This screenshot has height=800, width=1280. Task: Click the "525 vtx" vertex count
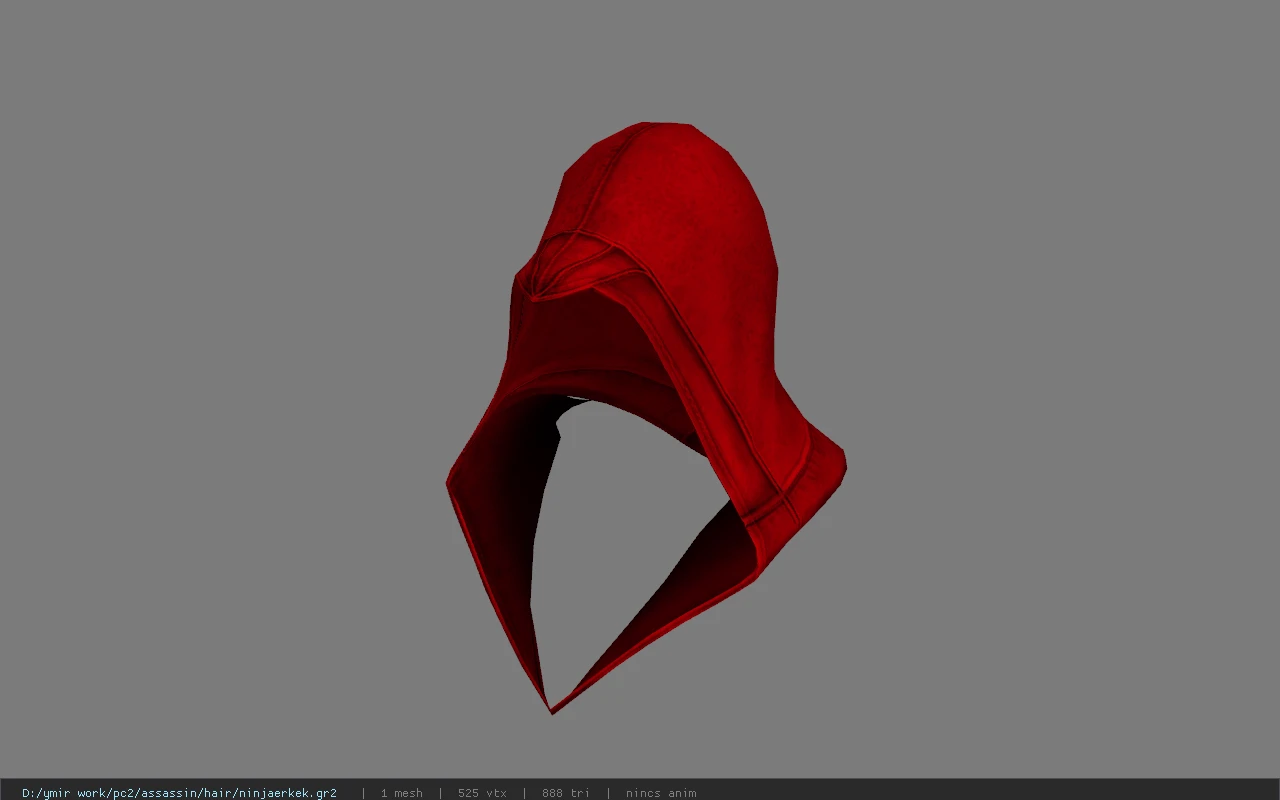tap(482, 793)
